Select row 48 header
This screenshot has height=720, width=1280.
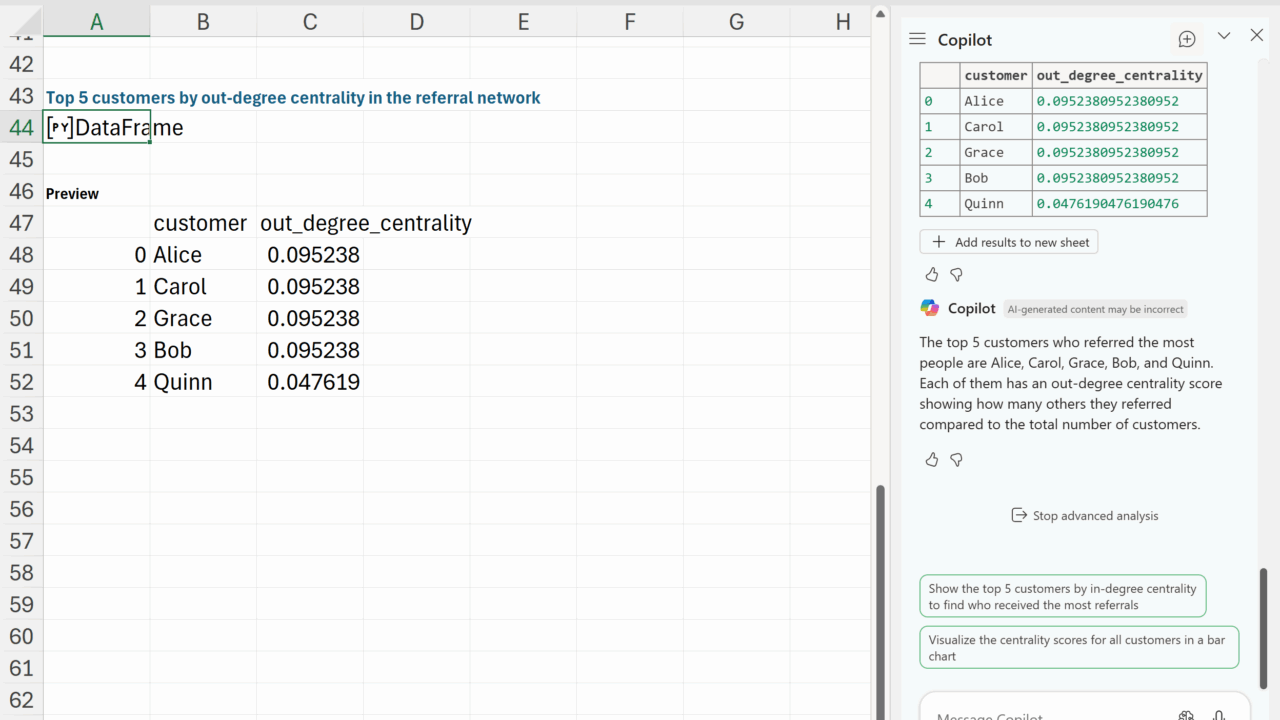tap(21, 255)
